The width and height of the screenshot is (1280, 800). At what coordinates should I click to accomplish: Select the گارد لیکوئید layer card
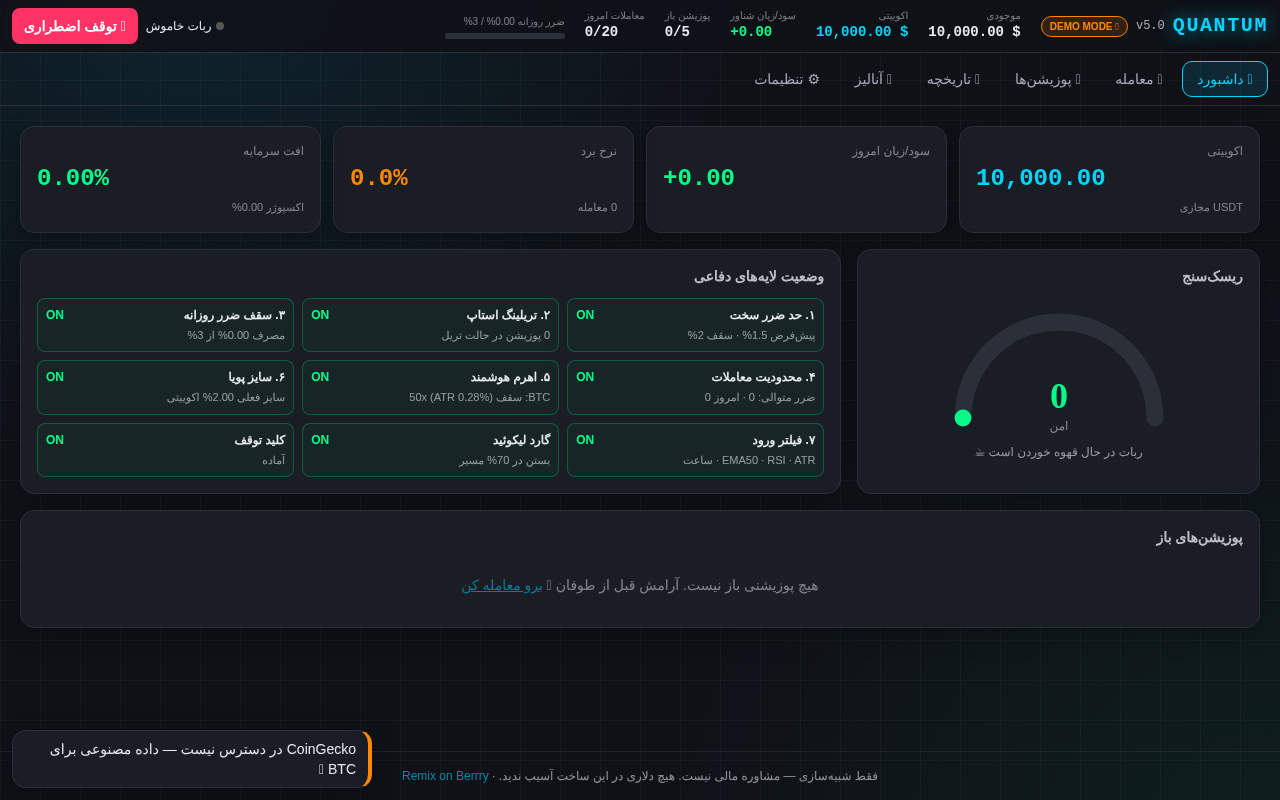point(430,450)
